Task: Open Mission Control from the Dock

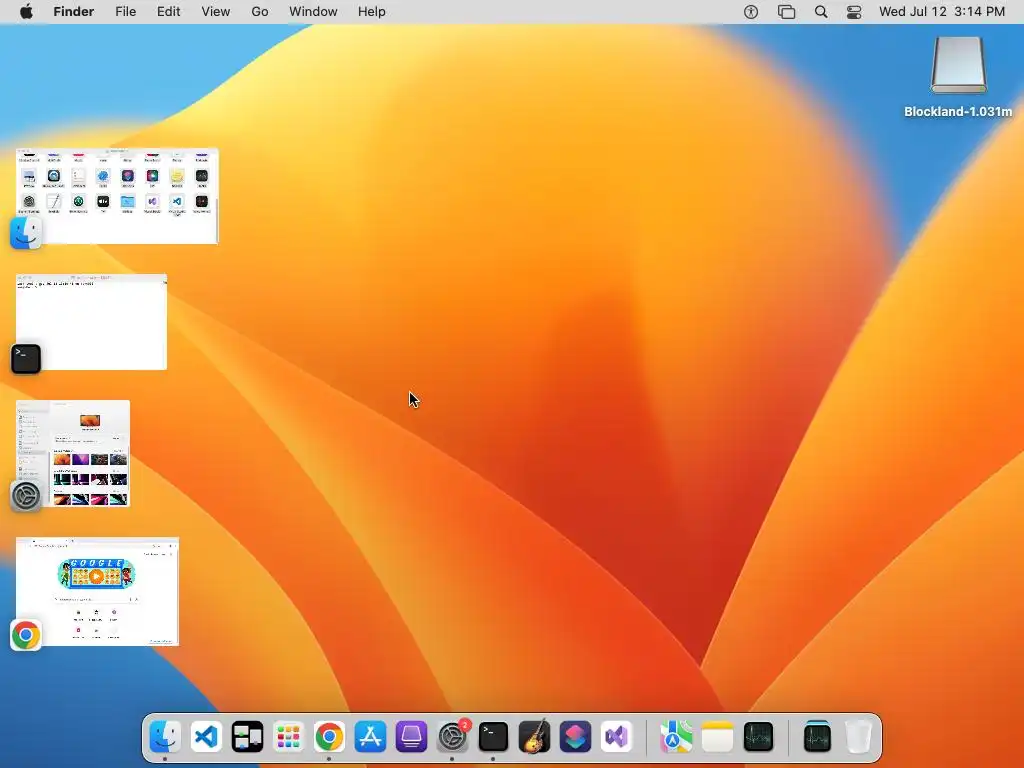Action: (247, 737)
